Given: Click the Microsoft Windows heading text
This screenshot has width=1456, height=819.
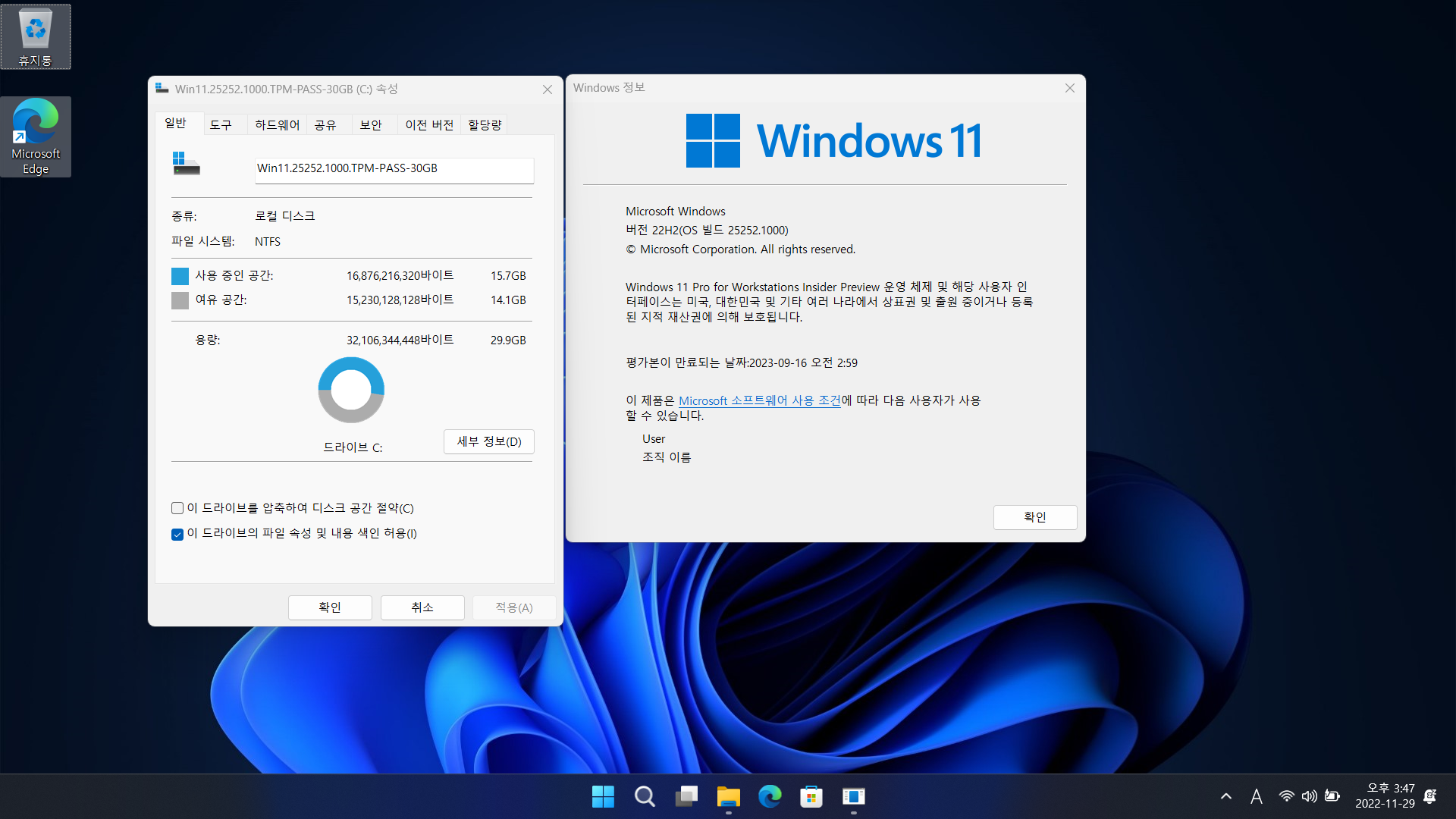Looking at the screenshot, I should 675,212.
